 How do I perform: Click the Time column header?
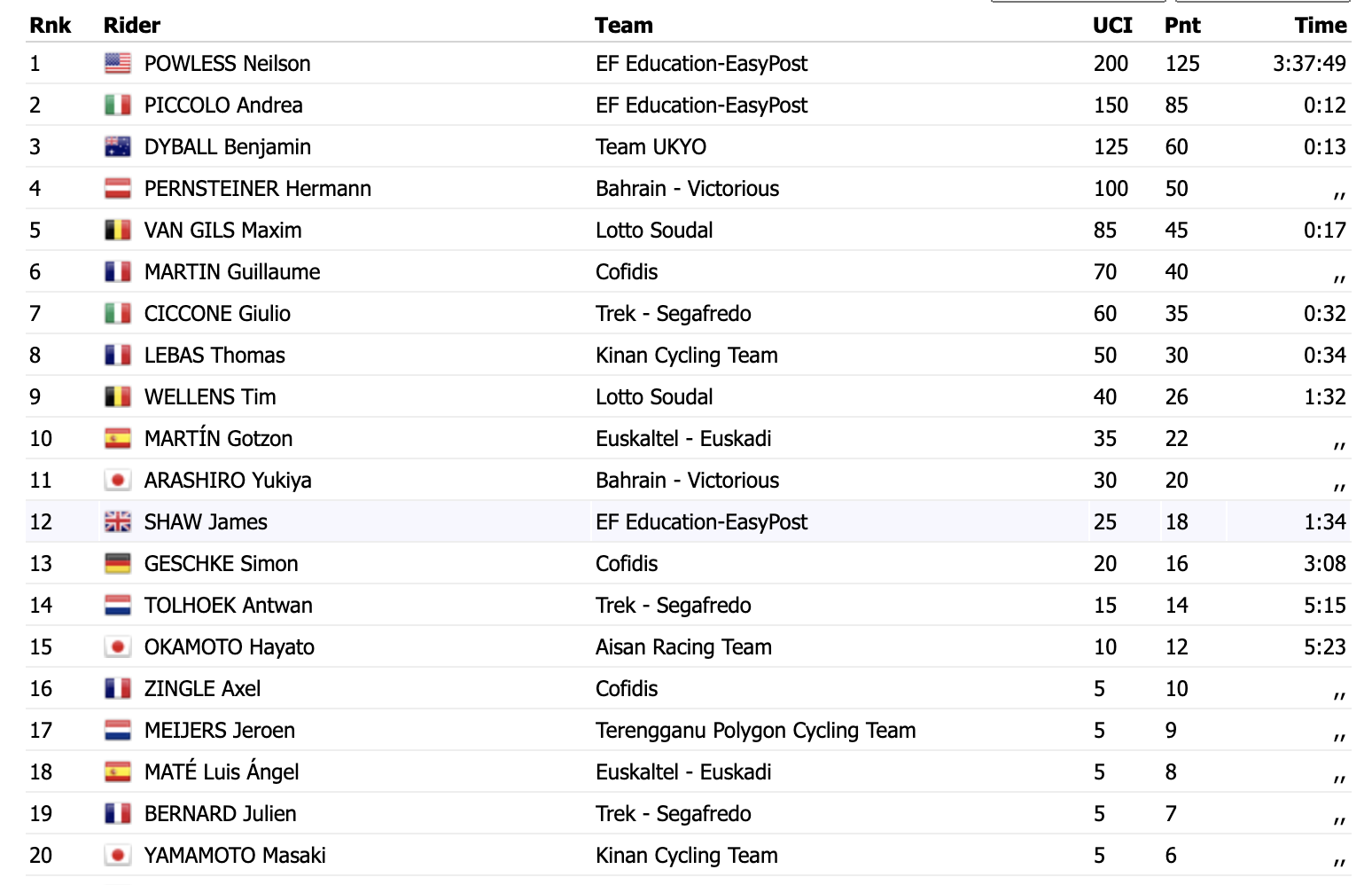click(1321, 25)
